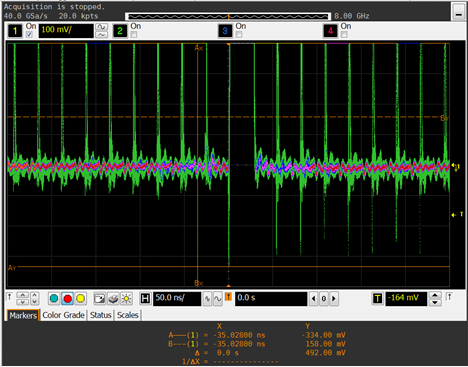
Task: Click the 20.0 kpts memory depth readout
Action: (78, 16)
